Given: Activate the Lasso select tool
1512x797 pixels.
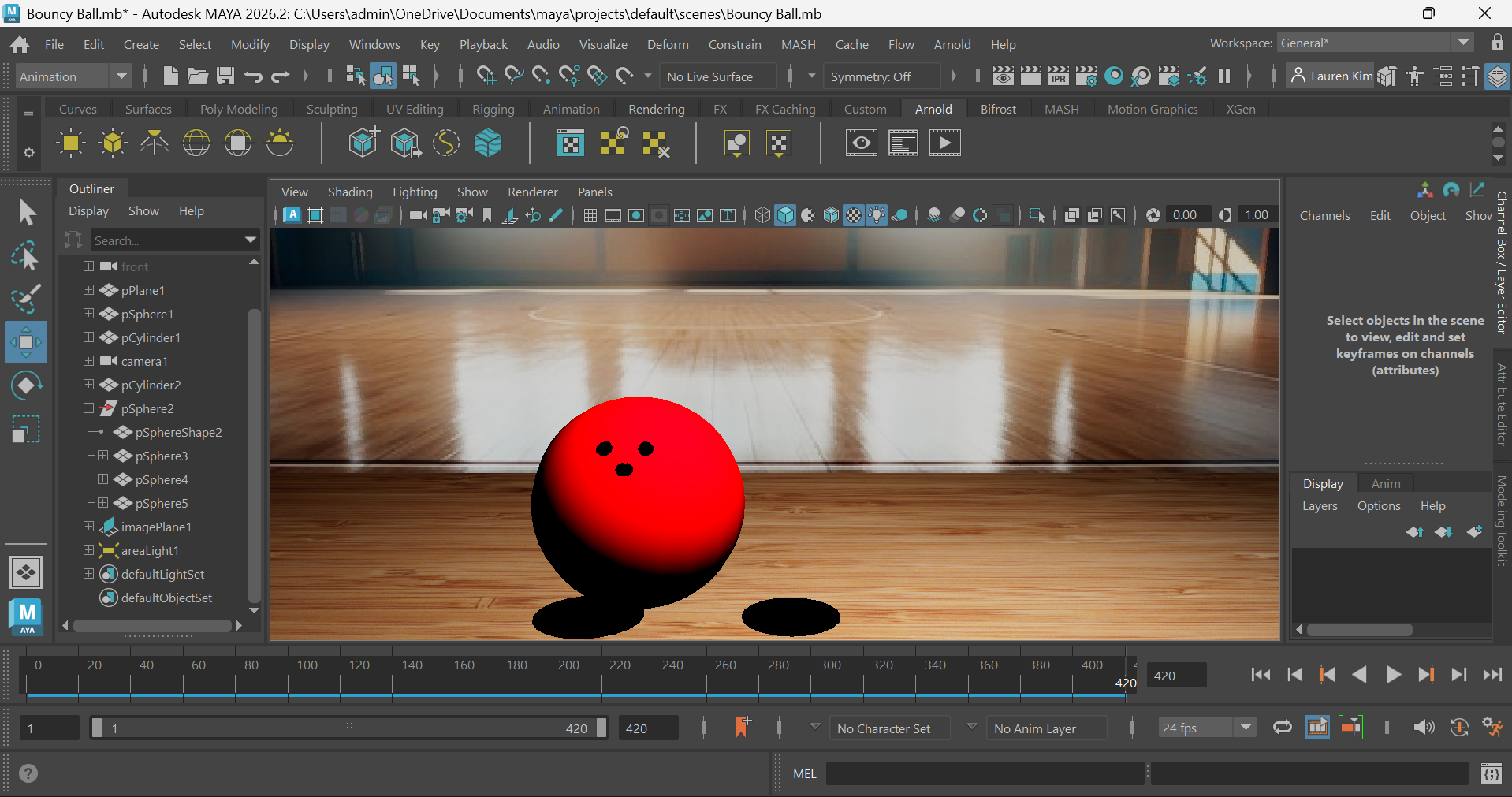Looking at the screenshot, I should (26, 256).
